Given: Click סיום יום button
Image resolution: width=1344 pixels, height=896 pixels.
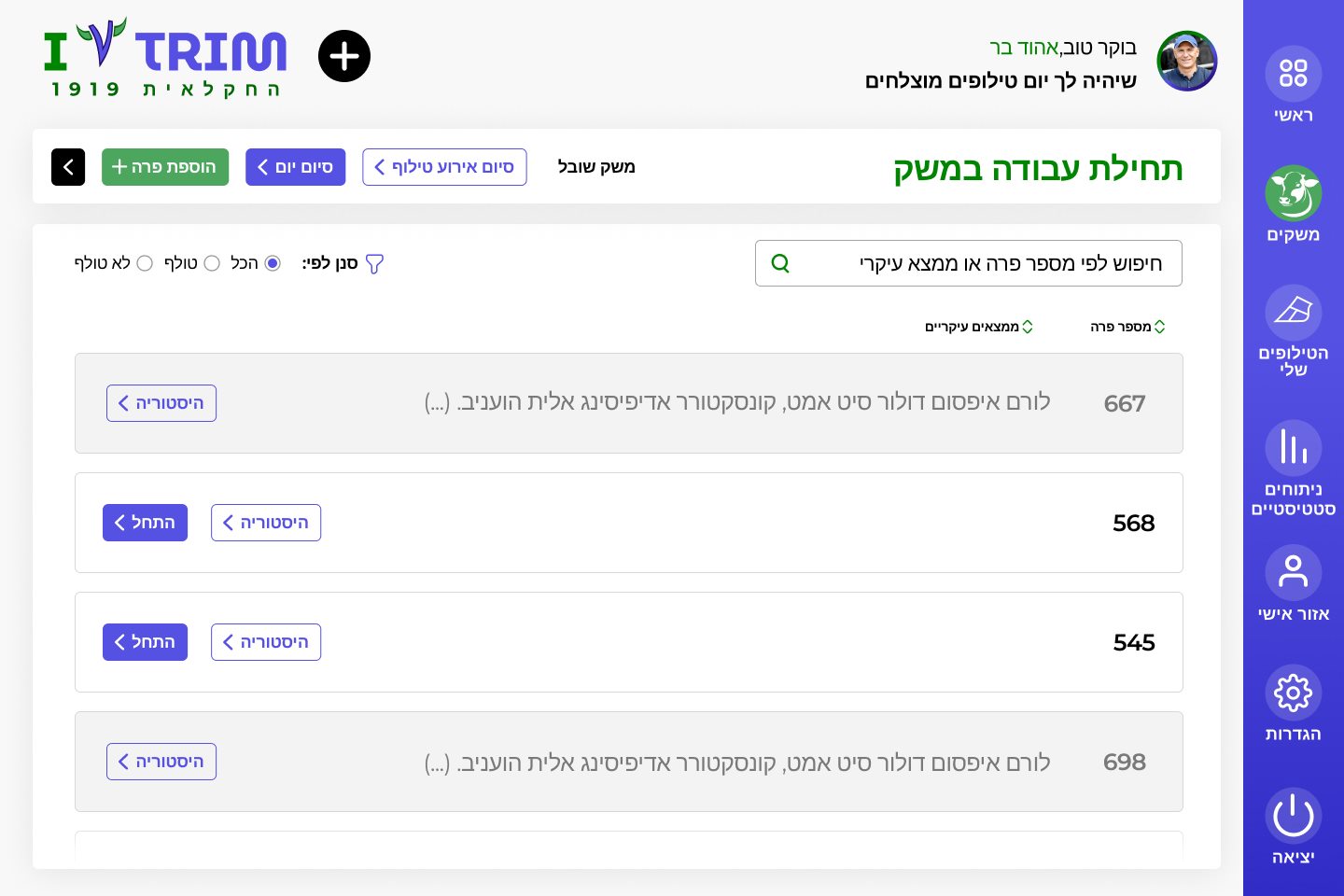Looking at the screenshot, I should click(296, 167).
